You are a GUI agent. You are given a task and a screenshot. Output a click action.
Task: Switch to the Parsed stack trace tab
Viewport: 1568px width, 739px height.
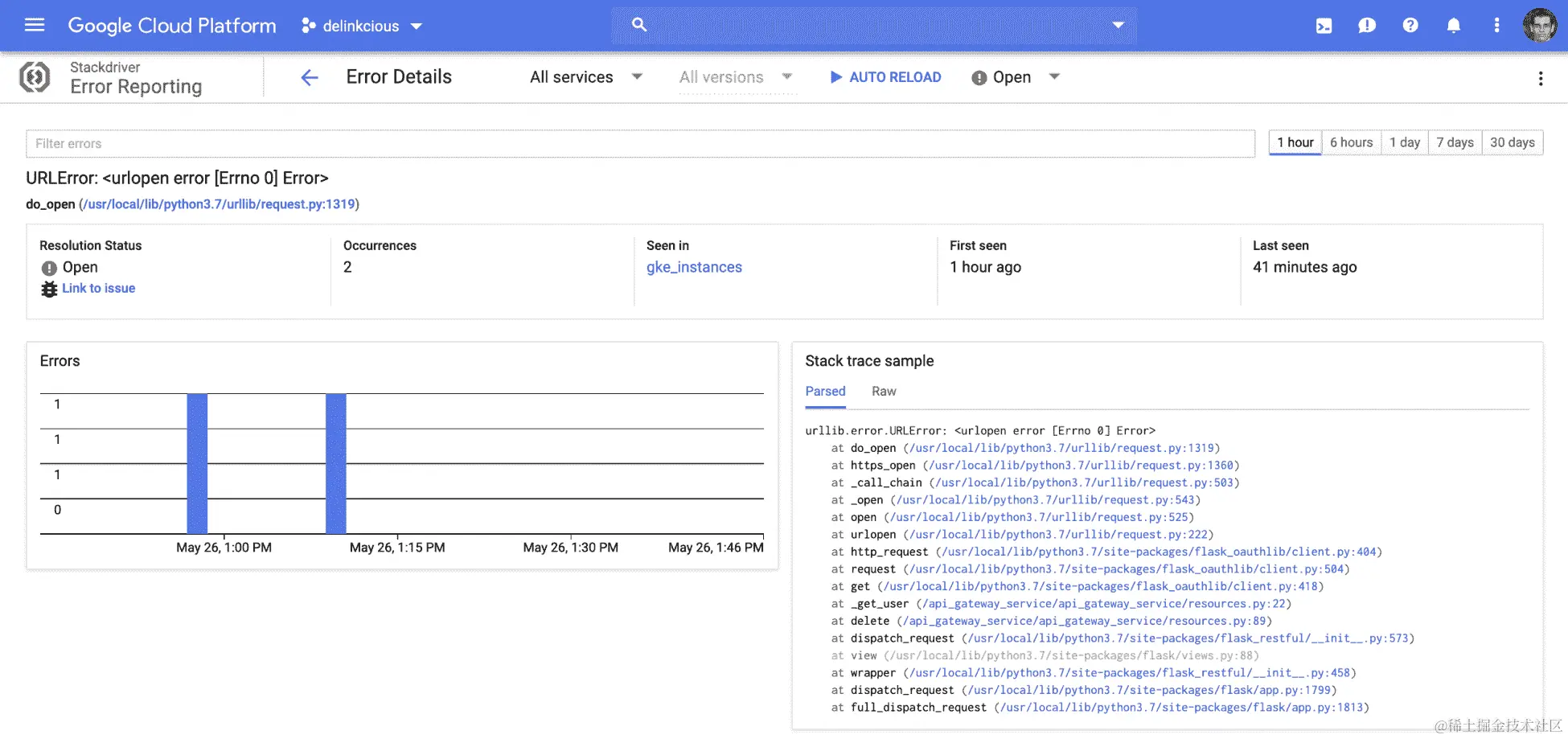click(x=825, y=391)
